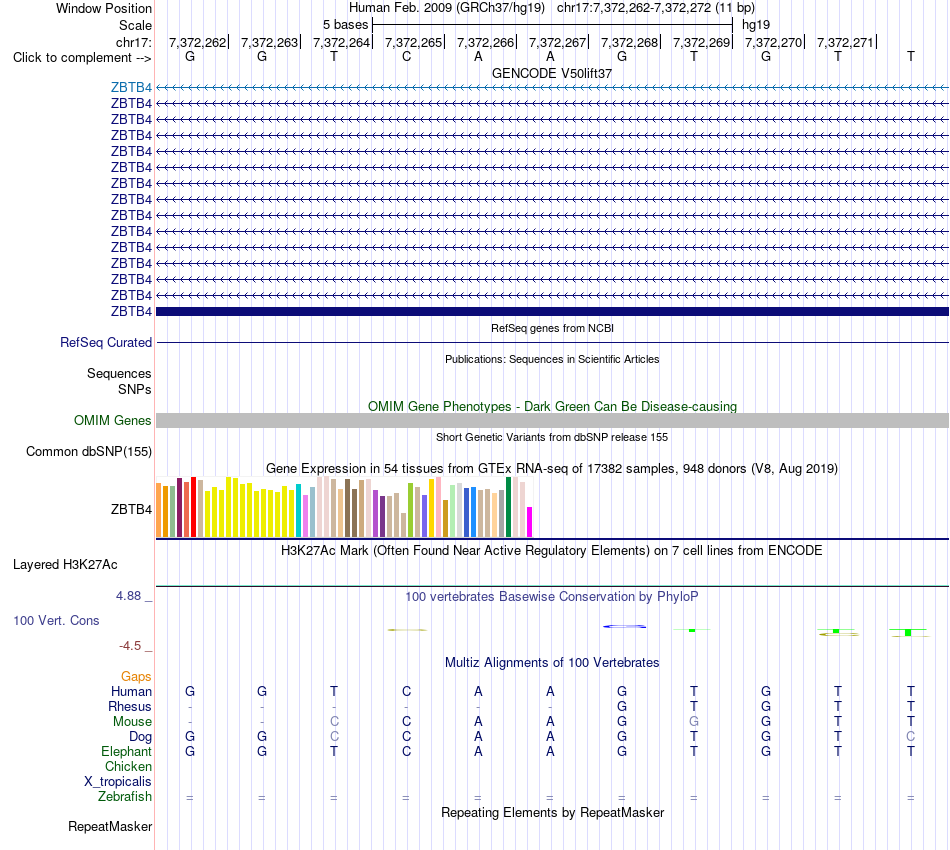The image size is (950, 850).
Task: Click the orange Gaps label
Action: click(x=136, y=677)
